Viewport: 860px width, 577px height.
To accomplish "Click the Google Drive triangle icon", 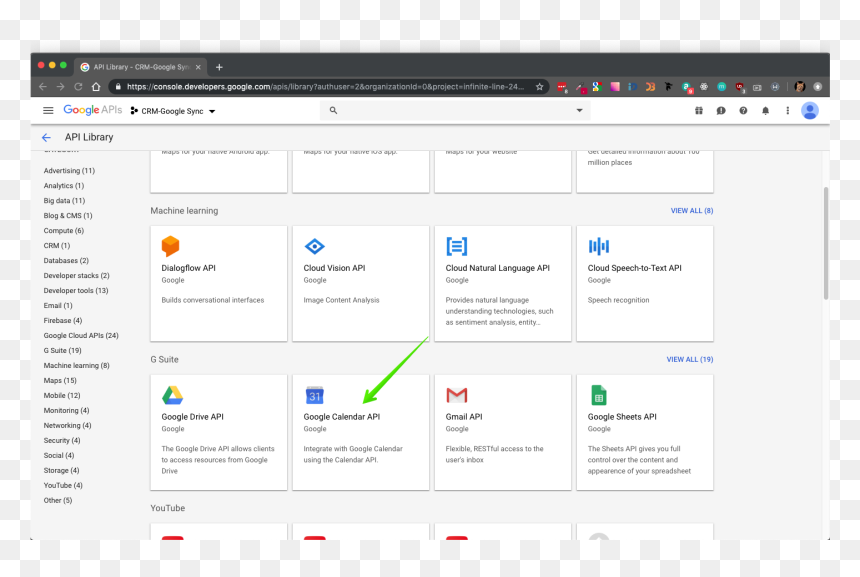I will coord(172,395).
